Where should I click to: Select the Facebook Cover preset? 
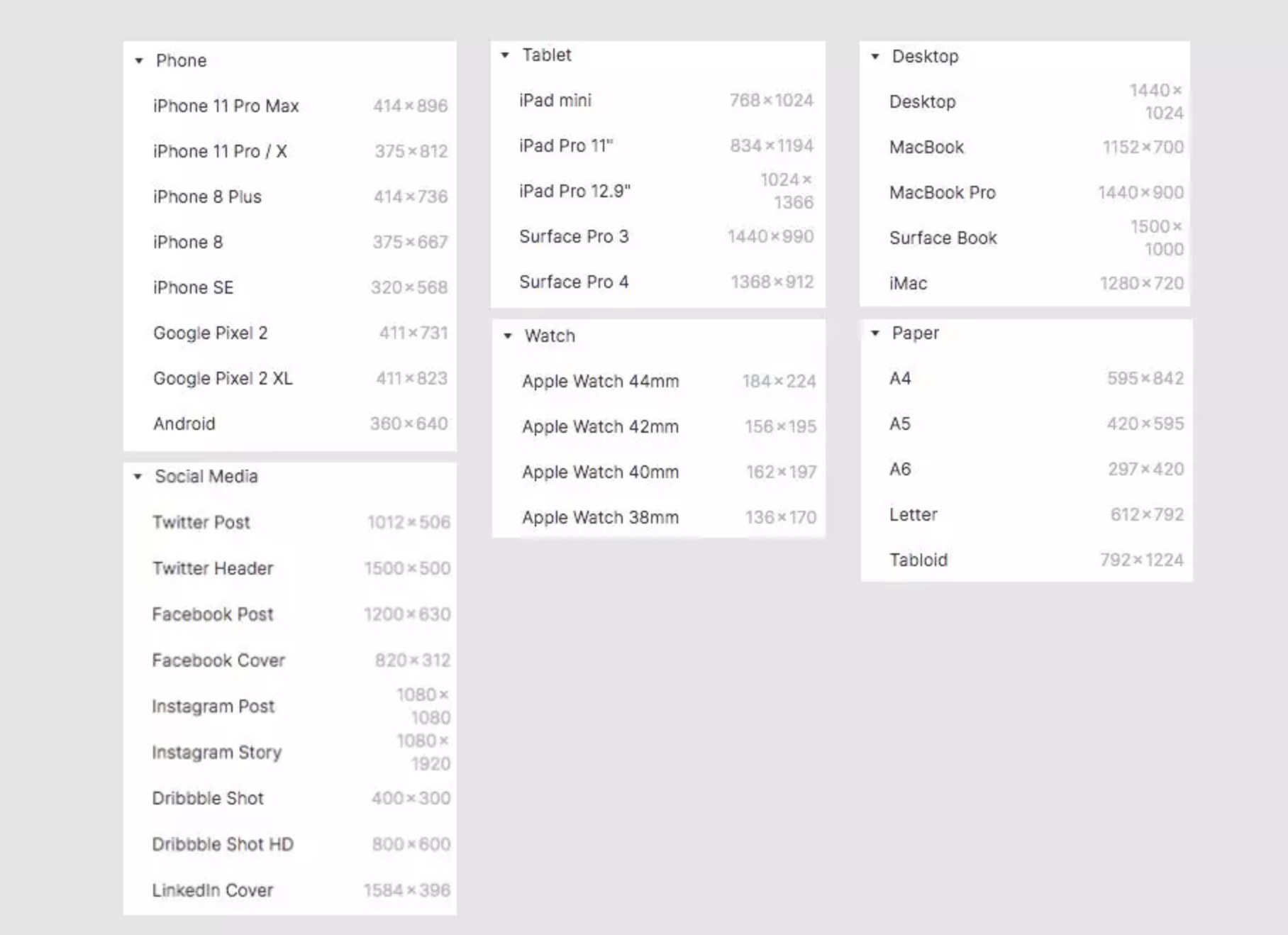[290, 661]
